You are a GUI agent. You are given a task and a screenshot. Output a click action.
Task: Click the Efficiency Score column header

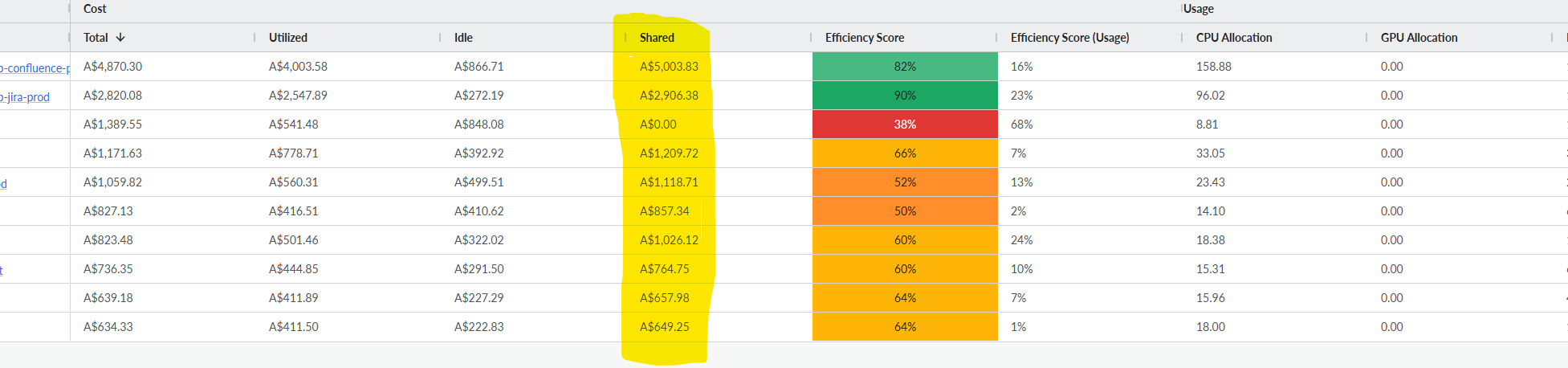pos(864,38)
